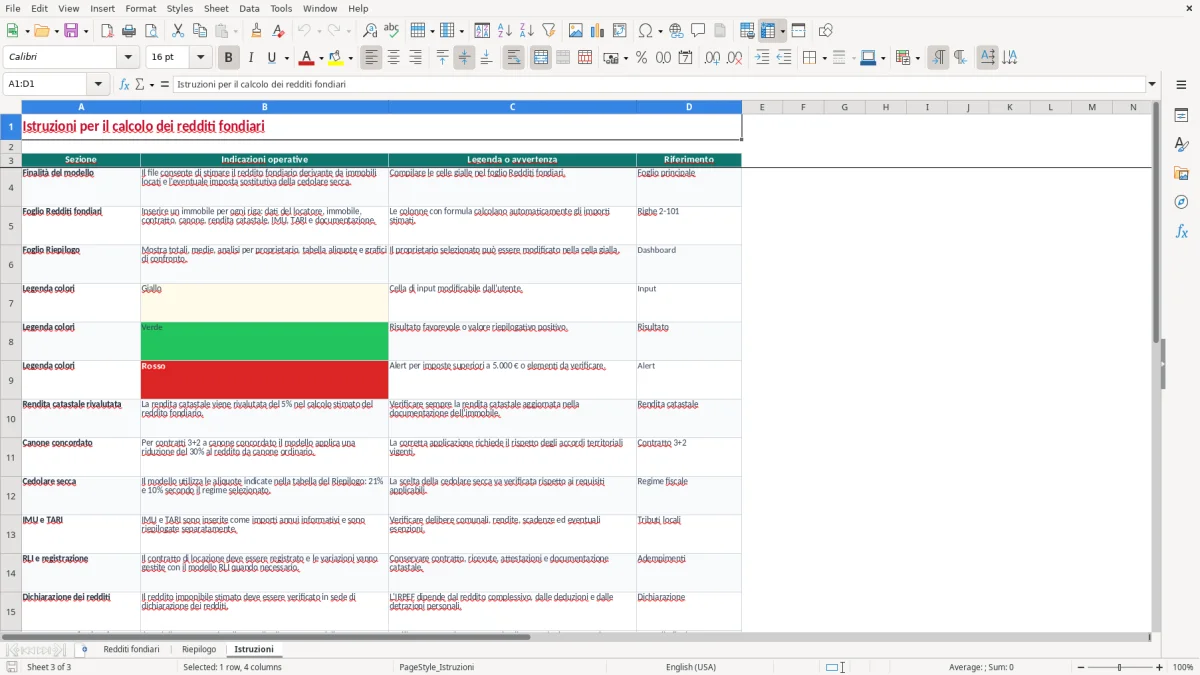Click the Increase Indent icon

coord(762,58)
